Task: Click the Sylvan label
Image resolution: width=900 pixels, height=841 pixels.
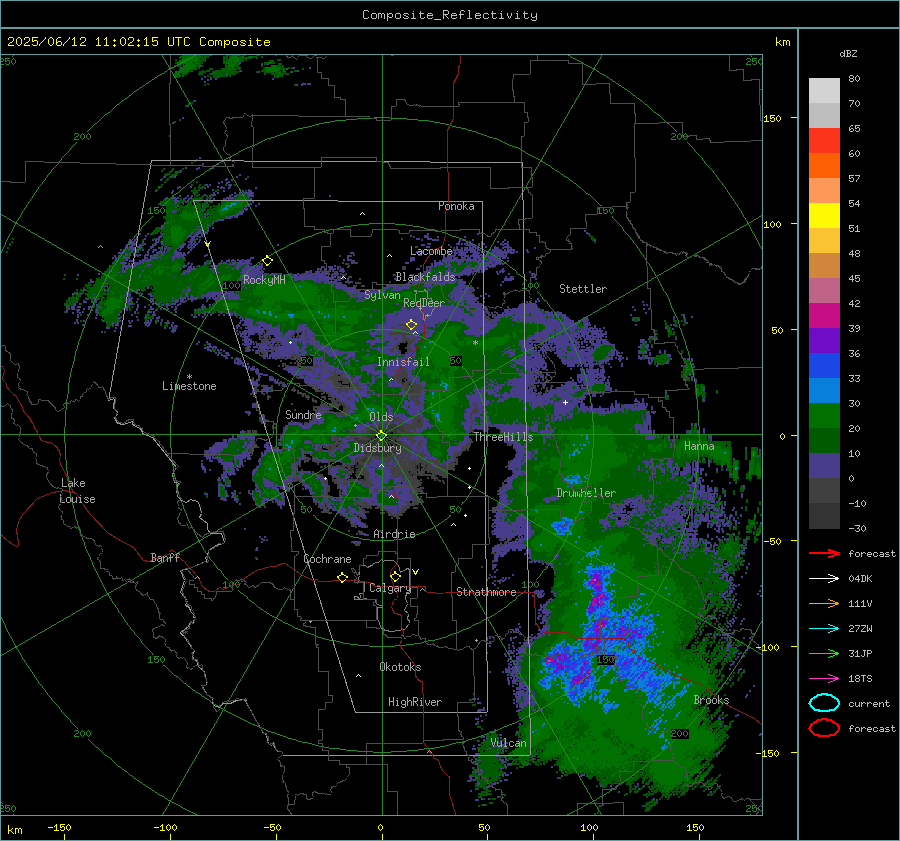Action: tap(382, 295)
